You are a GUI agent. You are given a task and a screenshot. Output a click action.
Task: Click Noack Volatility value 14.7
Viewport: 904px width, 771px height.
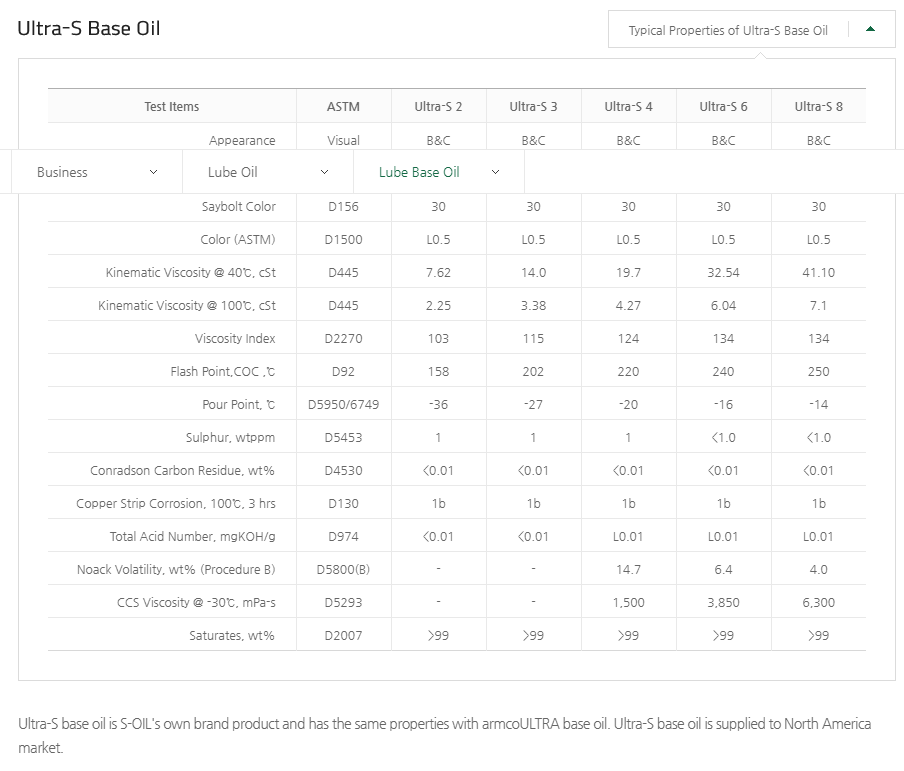[628, 569]
